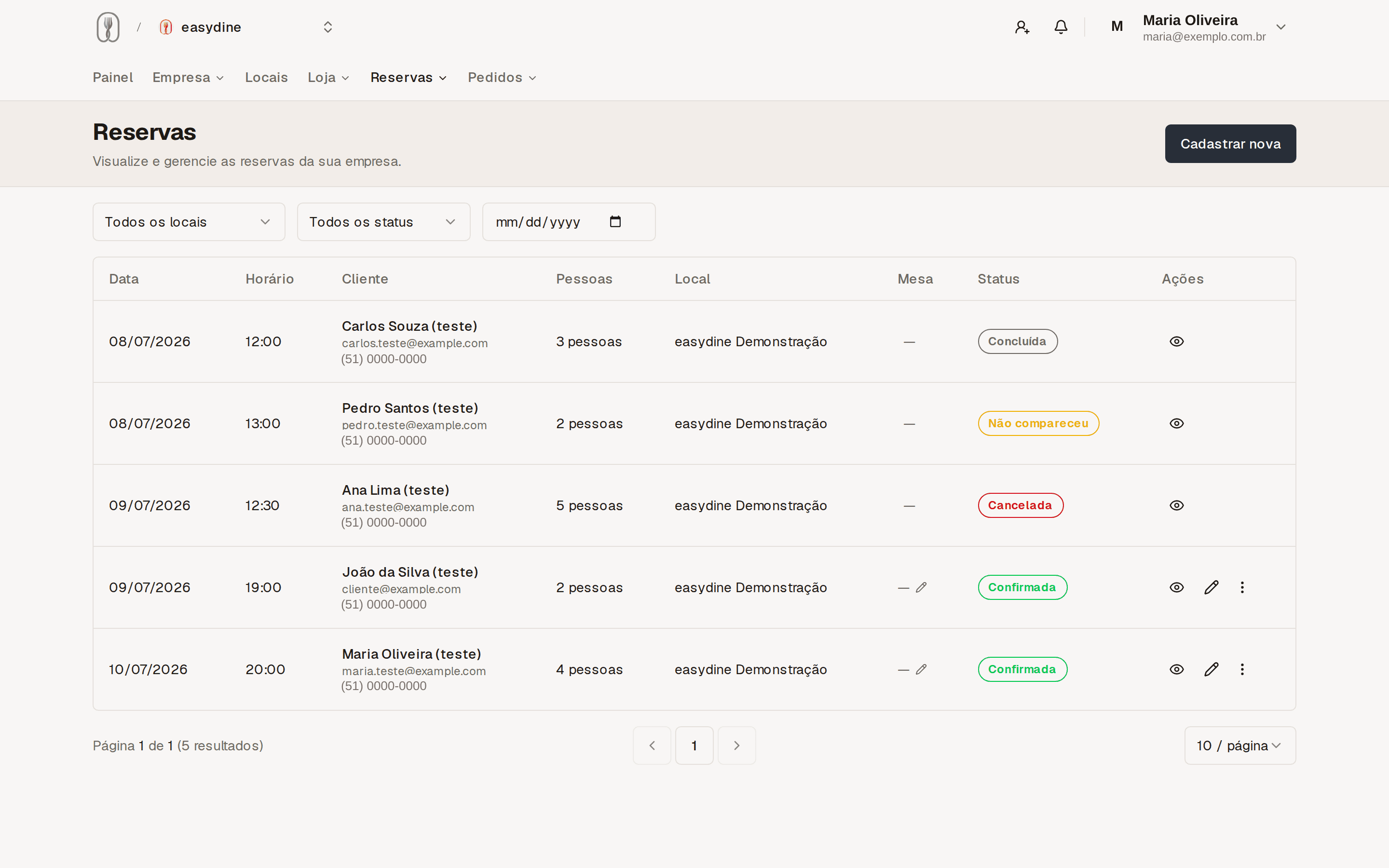The width and height of the screenshot is (1389, 868).
Task: Expand the Loja menu
Action: coord(328,78)
